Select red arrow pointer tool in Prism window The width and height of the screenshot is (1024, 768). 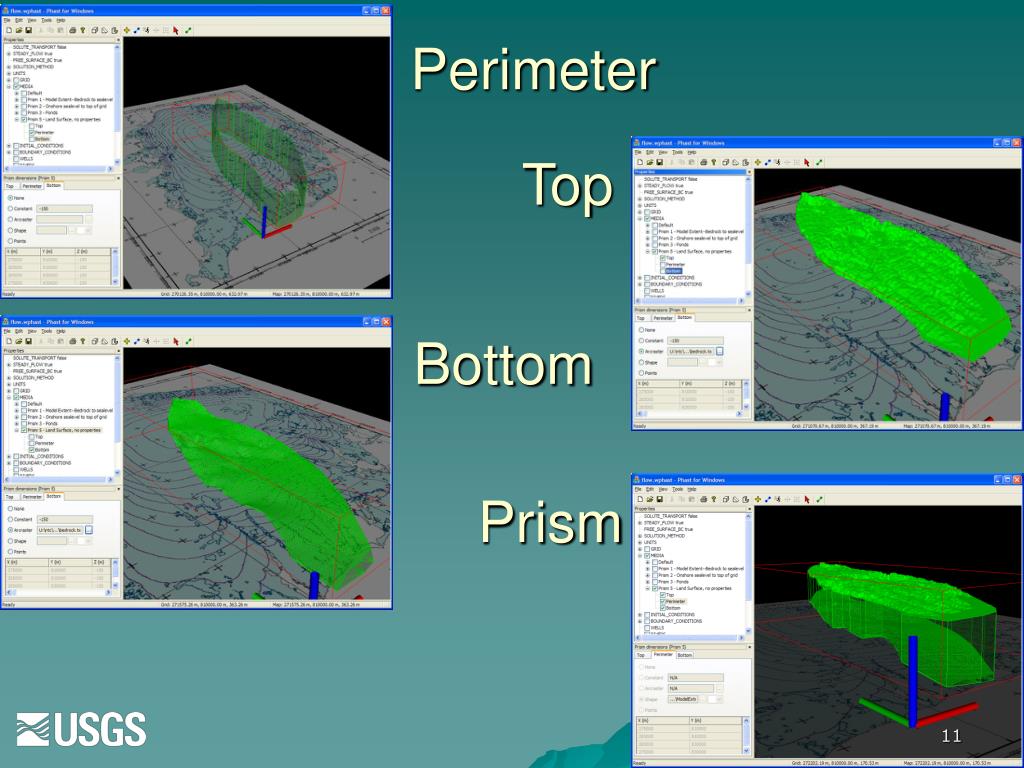coord(807,500)
